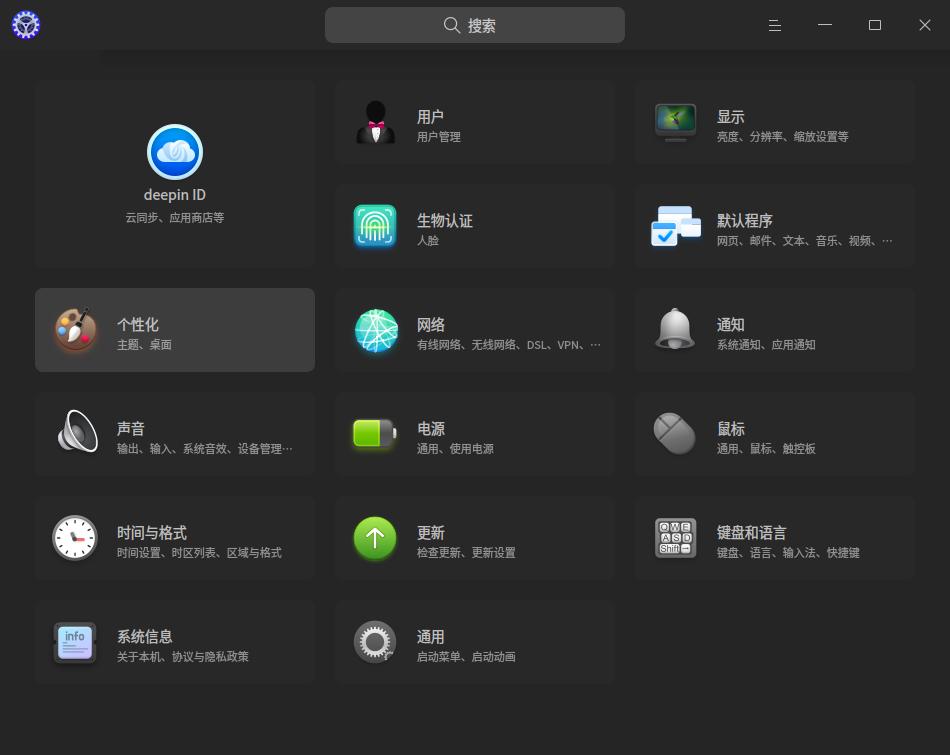950x755 pixels.
Task: Select the 电源 title label
Action: (431, 429)
